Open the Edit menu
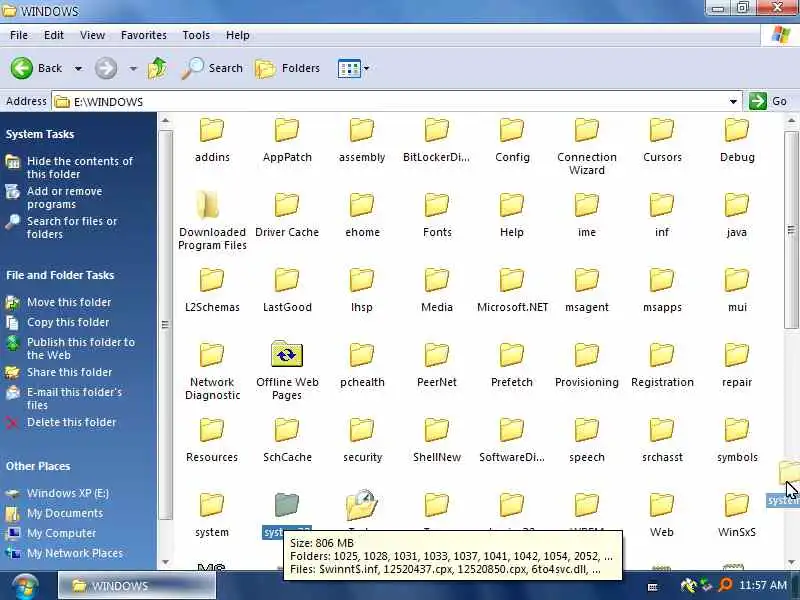The image size is (800, 600). pyautogui.click(x=54, y=35)
